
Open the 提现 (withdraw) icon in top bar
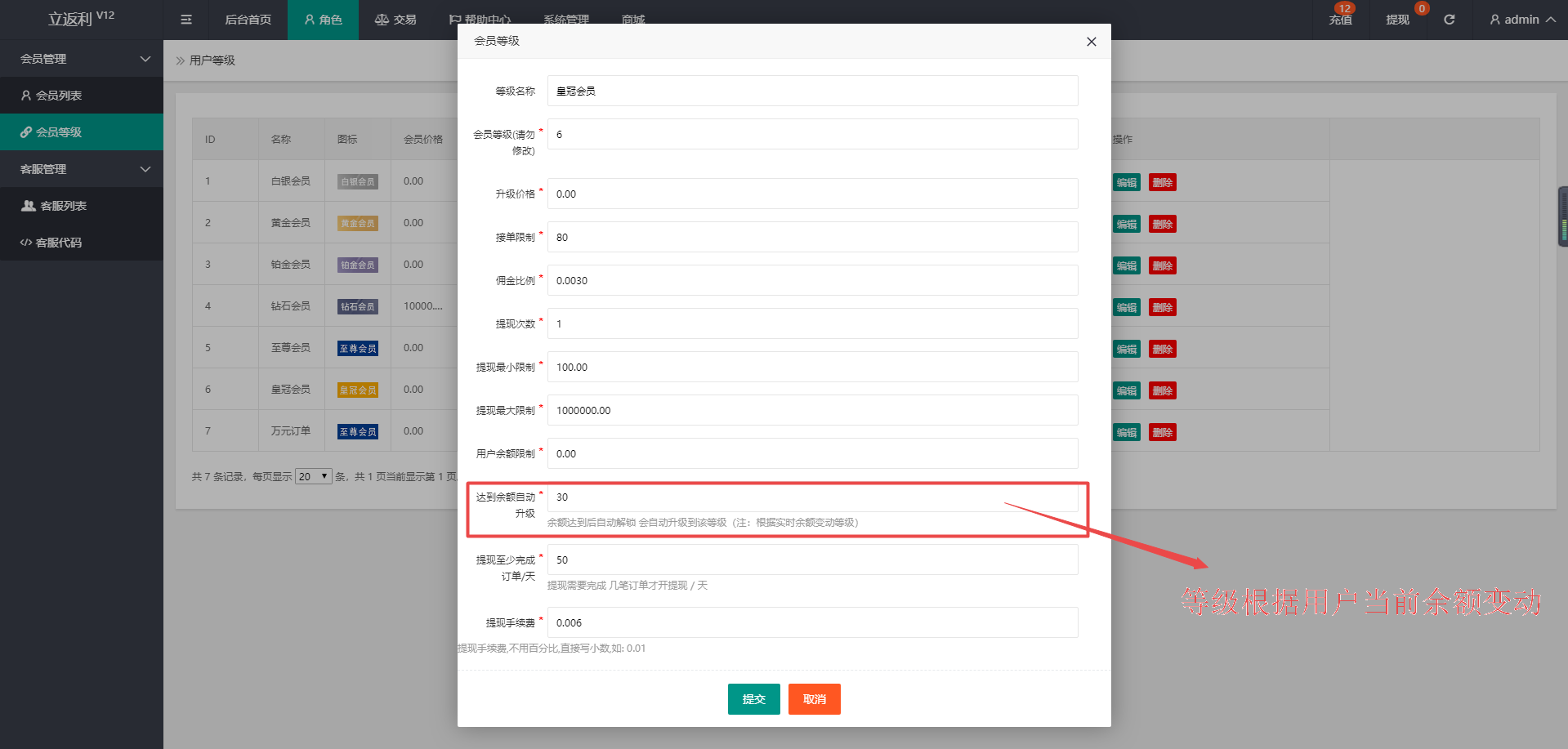1398,20
